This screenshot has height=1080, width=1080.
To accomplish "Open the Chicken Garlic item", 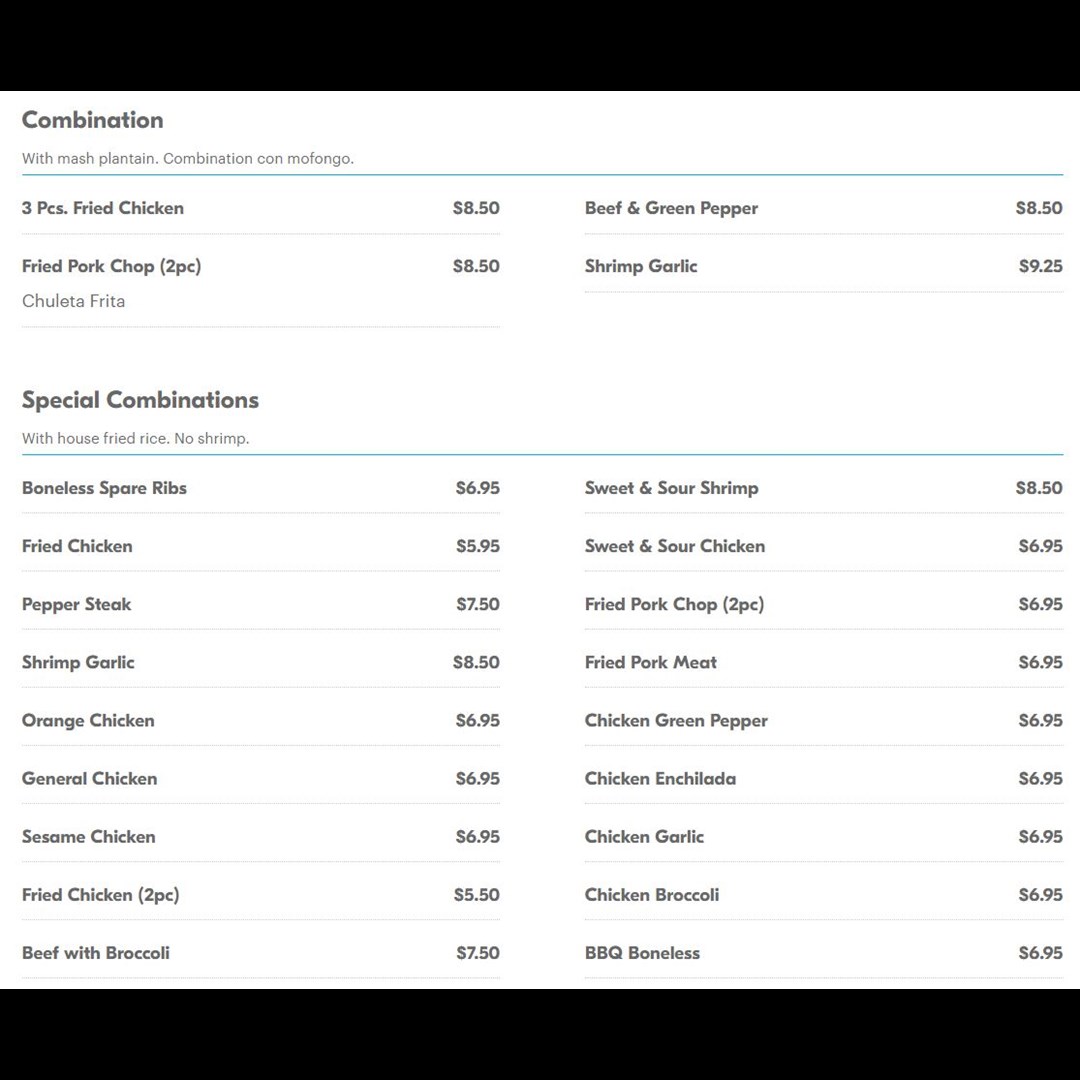I will tap(824, 837).
